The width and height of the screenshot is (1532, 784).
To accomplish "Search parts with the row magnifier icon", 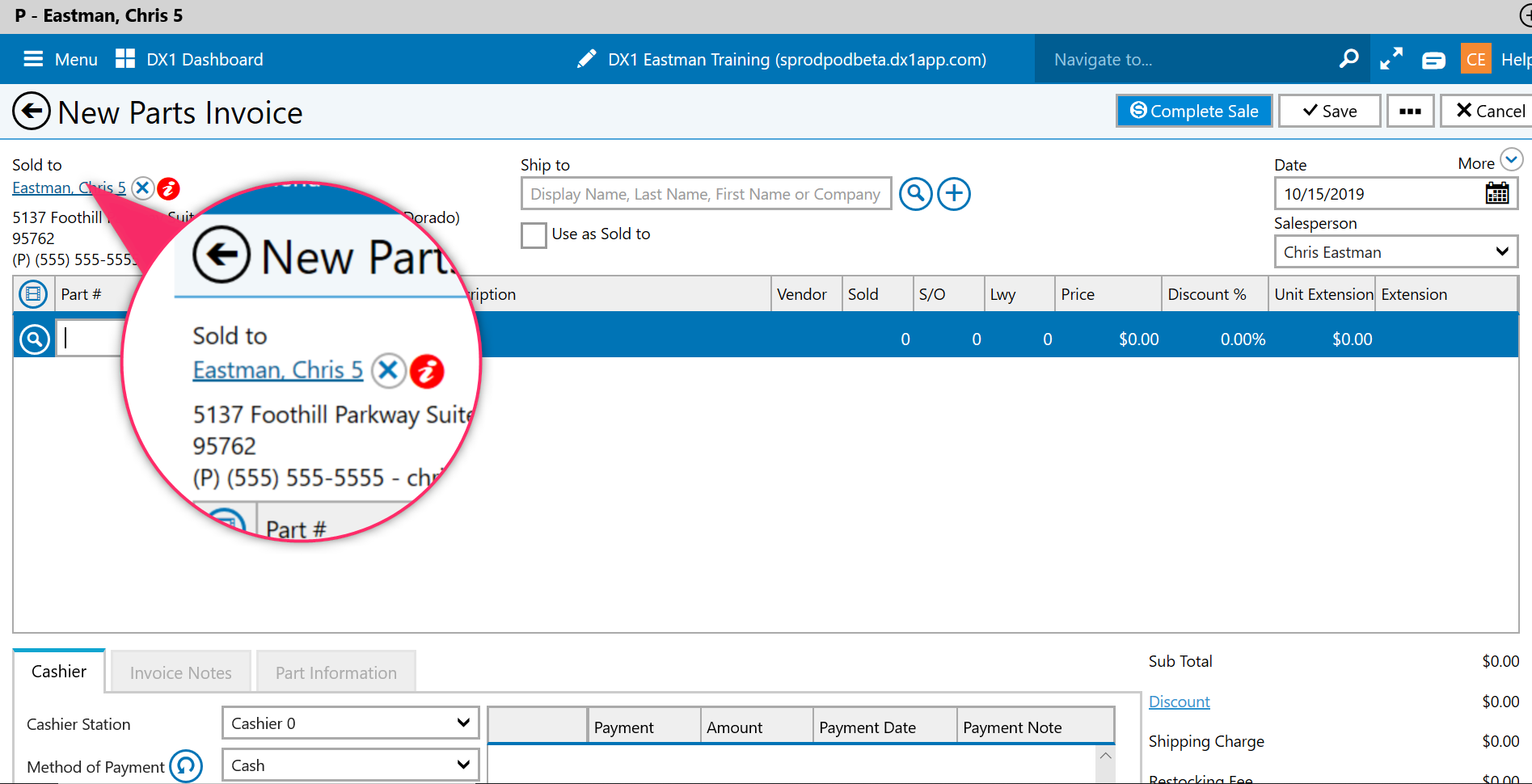I will pyautogui.click(x=34, y=339).
